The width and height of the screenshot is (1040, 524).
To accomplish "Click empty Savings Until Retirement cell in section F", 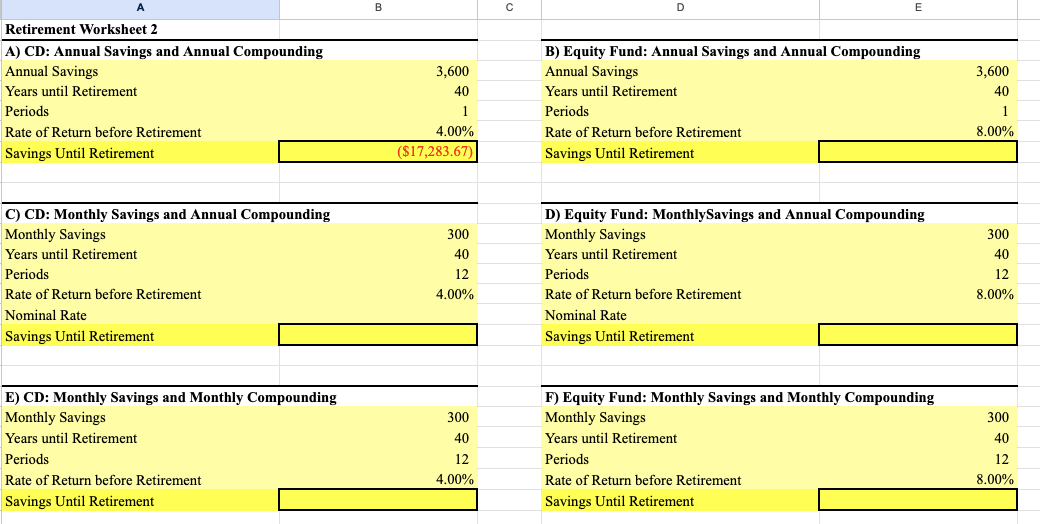I will click(918, 500).
